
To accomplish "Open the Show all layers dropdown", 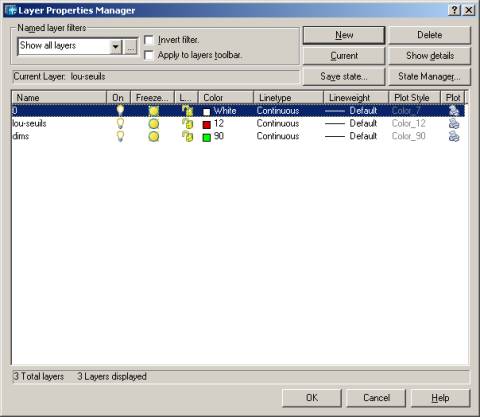I will tap(115, 47).
